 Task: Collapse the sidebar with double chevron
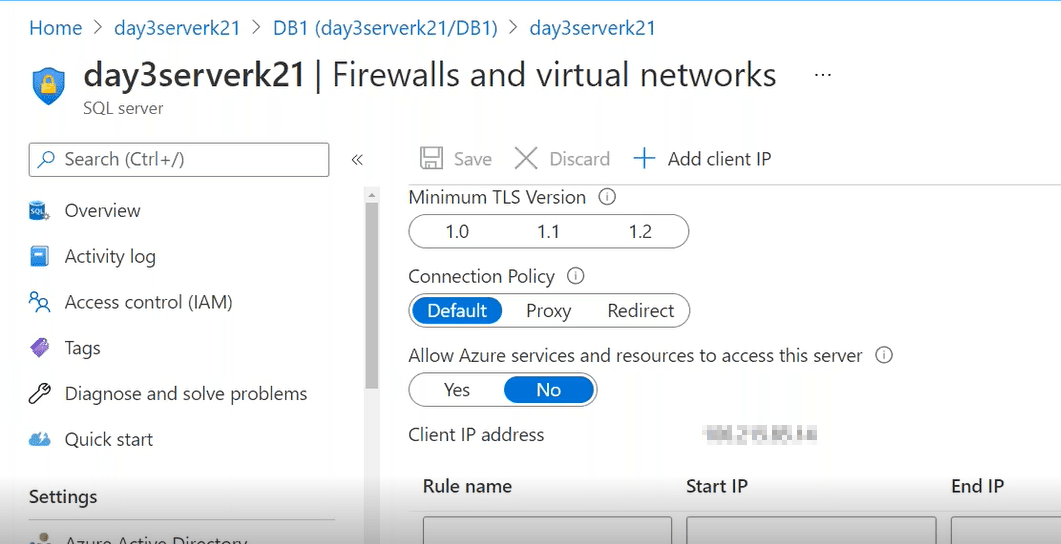tap(357, 160)
